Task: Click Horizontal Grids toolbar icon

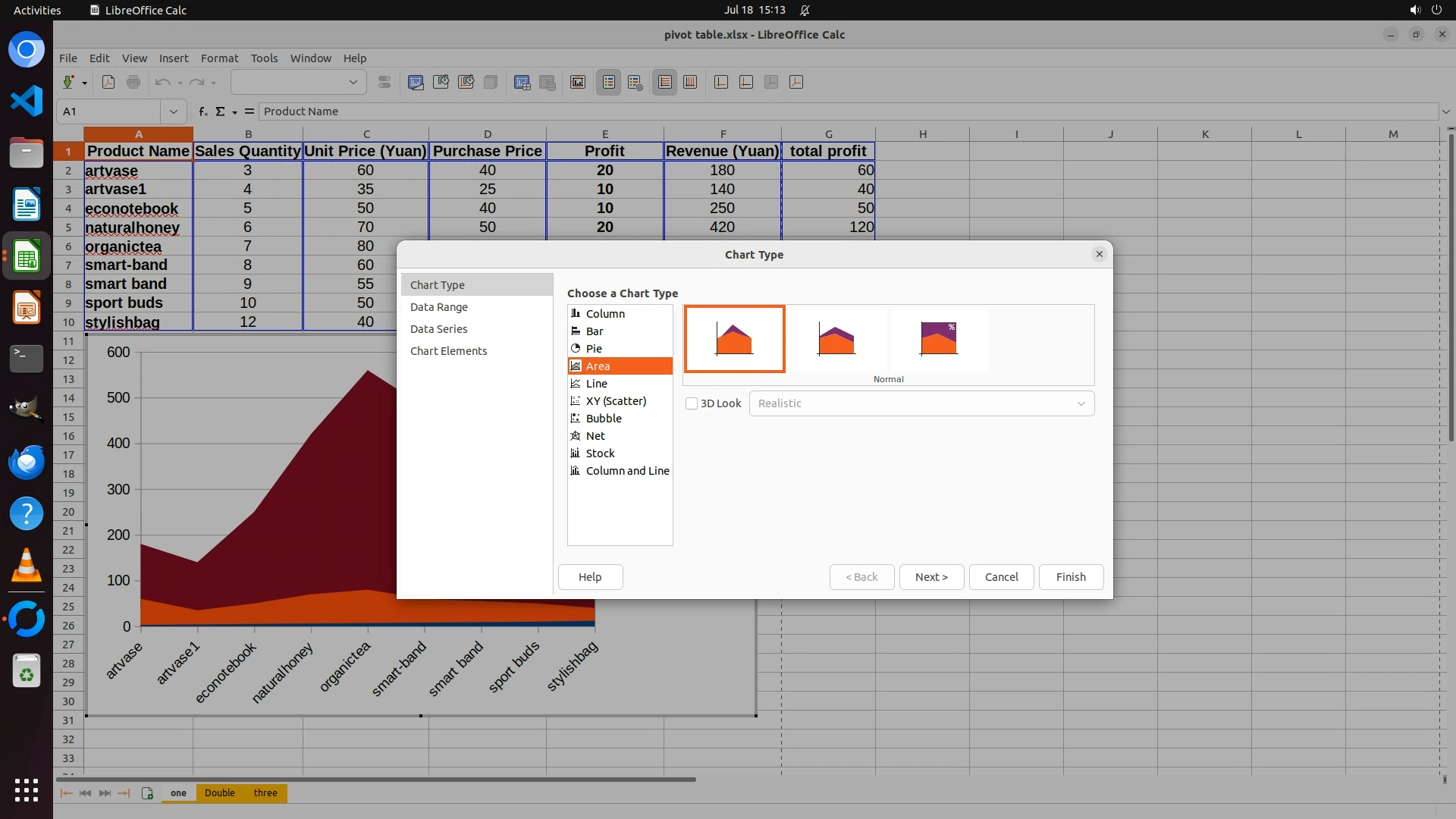Action: pos(665,83)
